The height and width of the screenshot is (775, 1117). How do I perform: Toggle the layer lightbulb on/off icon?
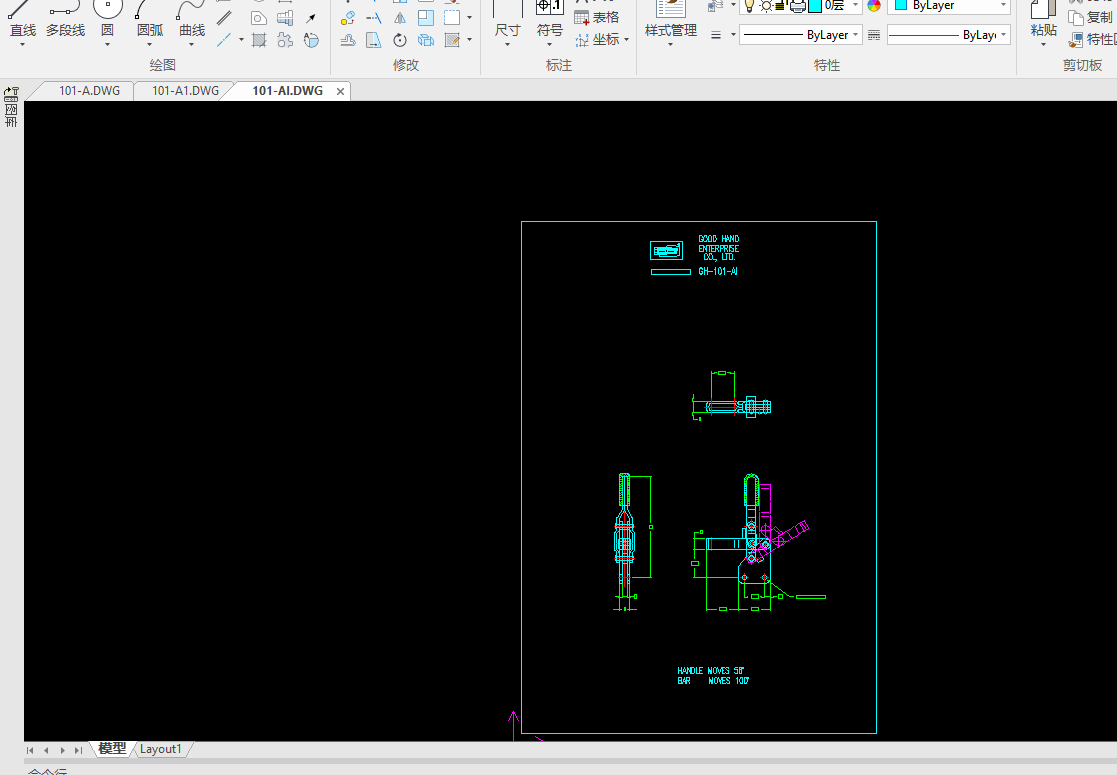(x=747, y=5)
